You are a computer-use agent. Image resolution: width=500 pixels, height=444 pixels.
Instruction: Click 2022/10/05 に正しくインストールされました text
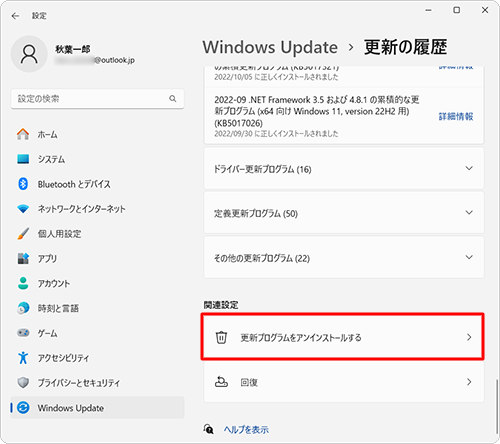coord(276,77)
